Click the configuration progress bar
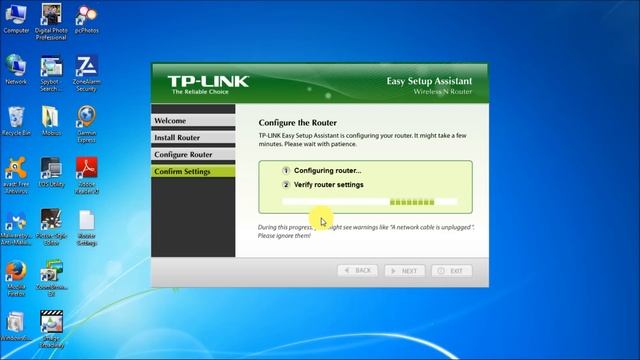Screen dimensions: 640x360 [369, 202]
